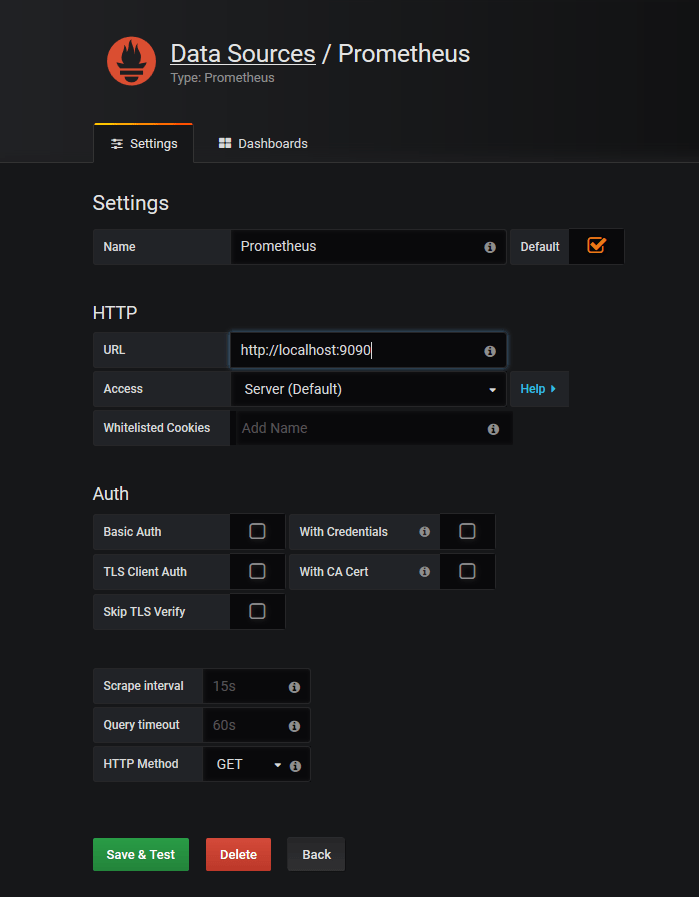Expand the Access Help section
The height and width of the screenshot is (897, 699).
tap(539, 389)
